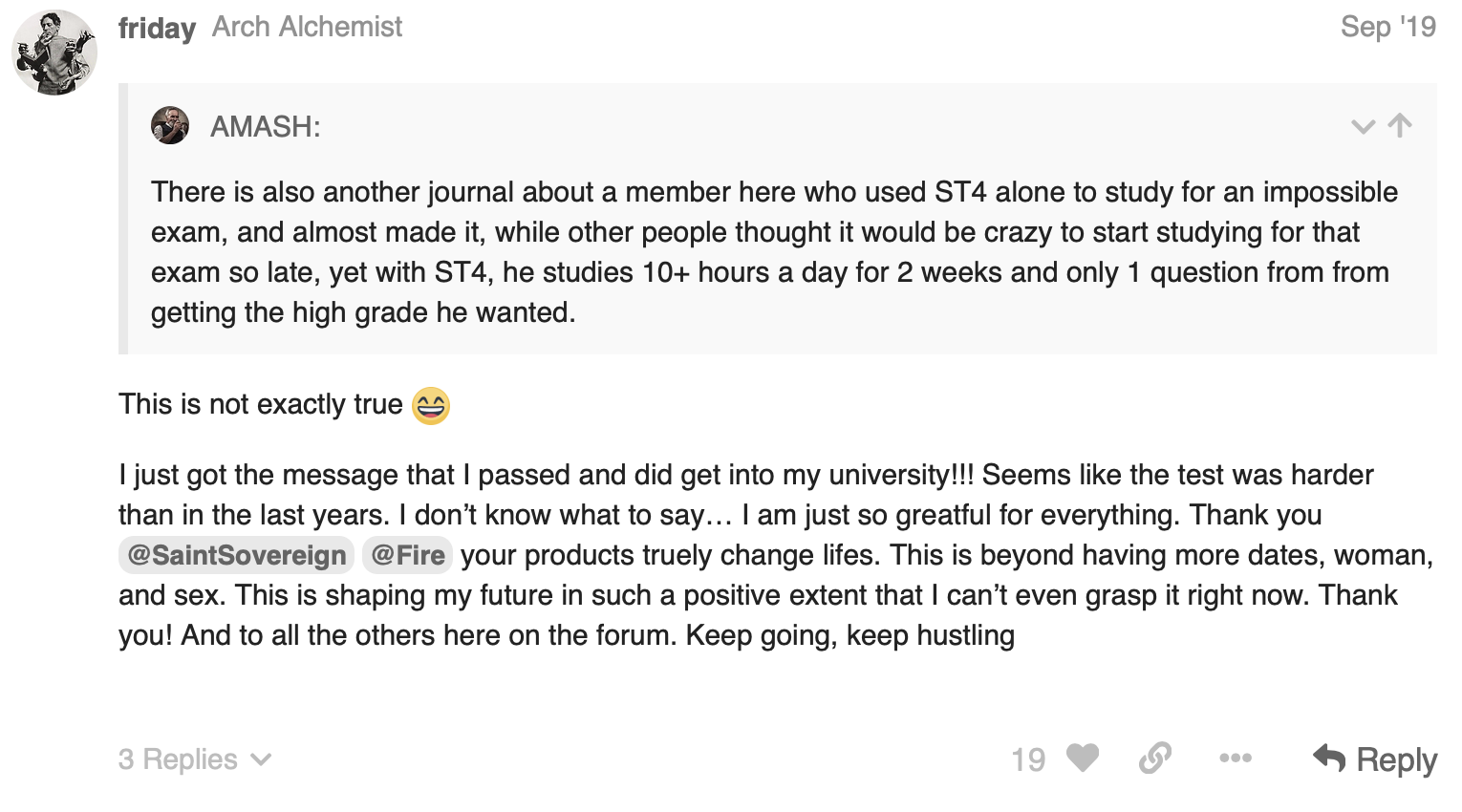Image resolution: width=1462 pixels, height=812 pixels.
Task: Open the @Fire mention
Action: coord(407,555)
